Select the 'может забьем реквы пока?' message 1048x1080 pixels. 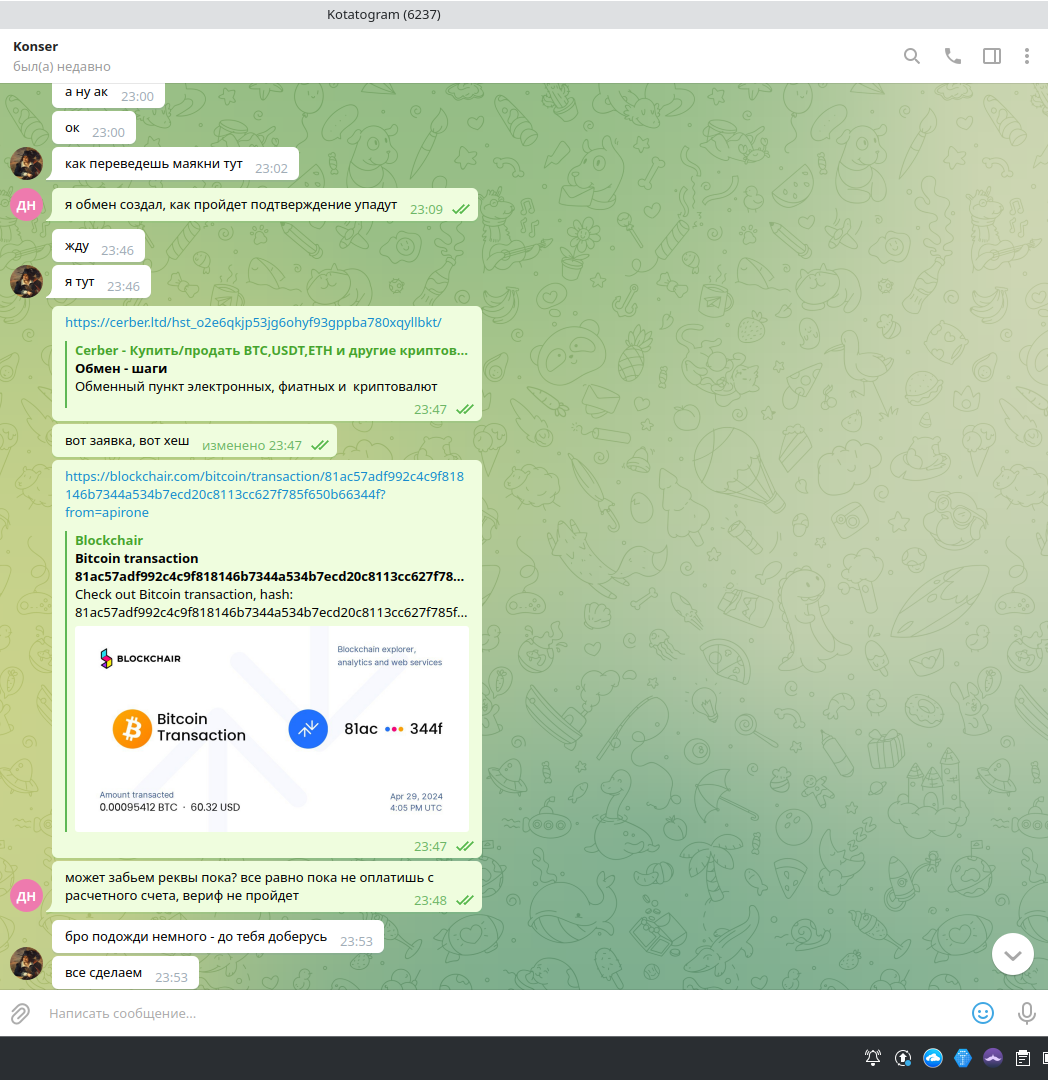[x=267, y=887]
